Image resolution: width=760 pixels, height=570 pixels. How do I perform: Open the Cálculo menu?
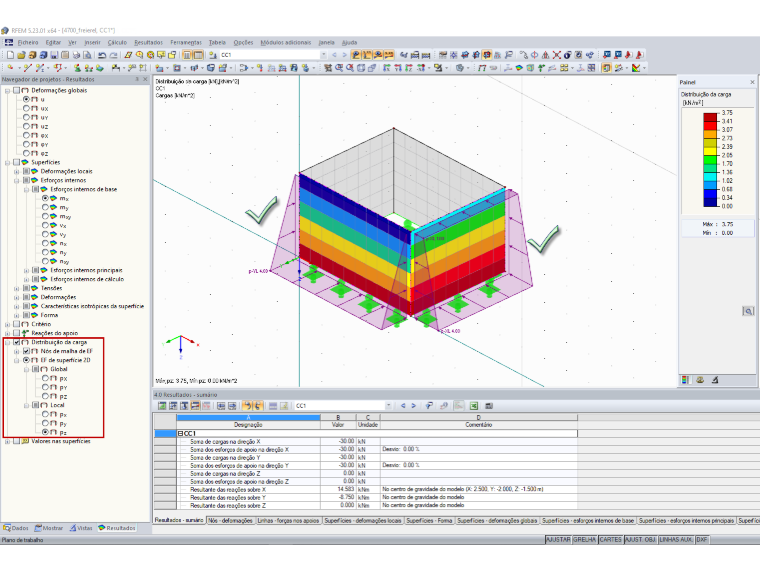click(117, 43)
